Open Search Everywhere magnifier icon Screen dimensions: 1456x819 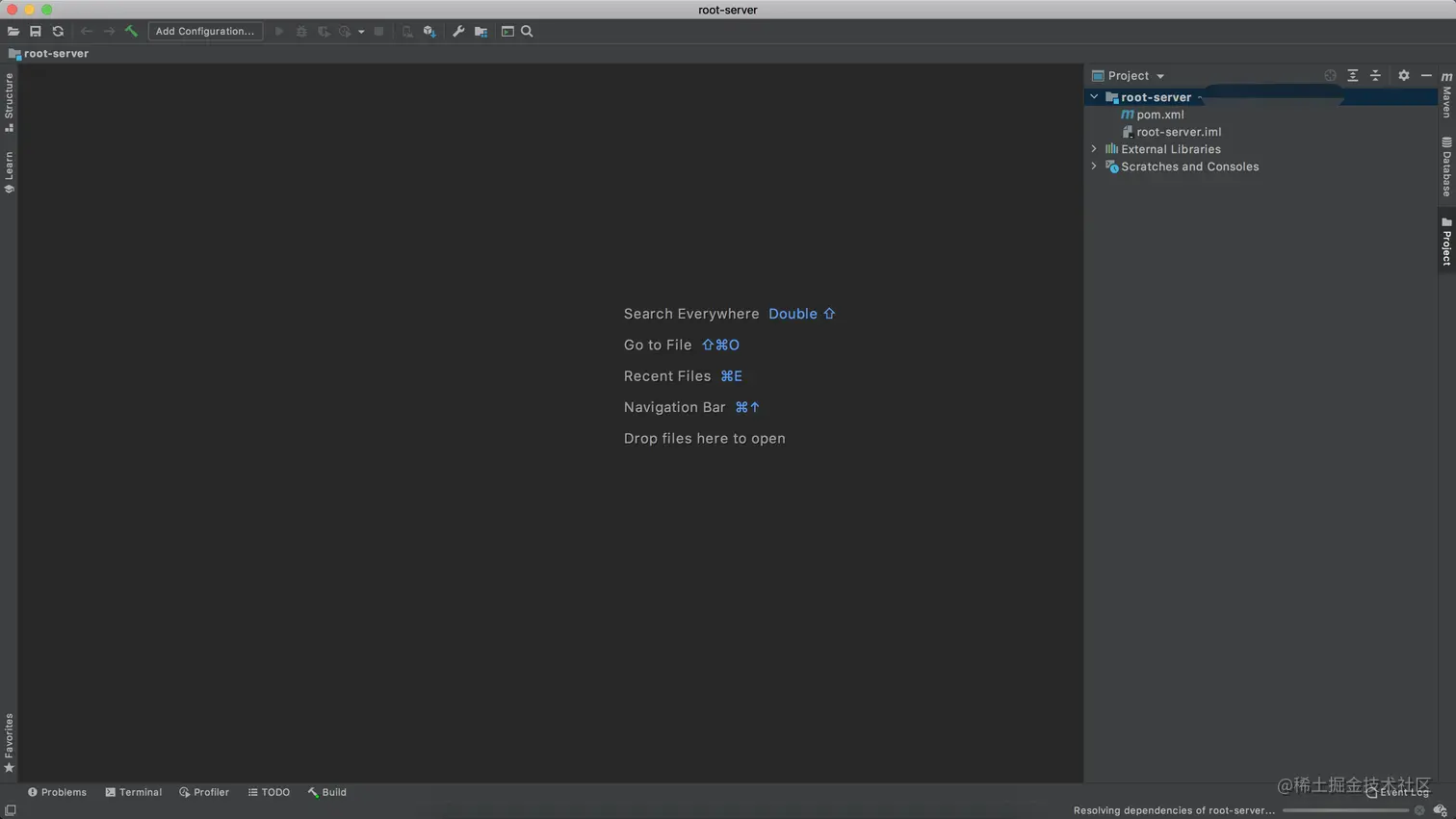pyautogui.click(x=527, y=32)
